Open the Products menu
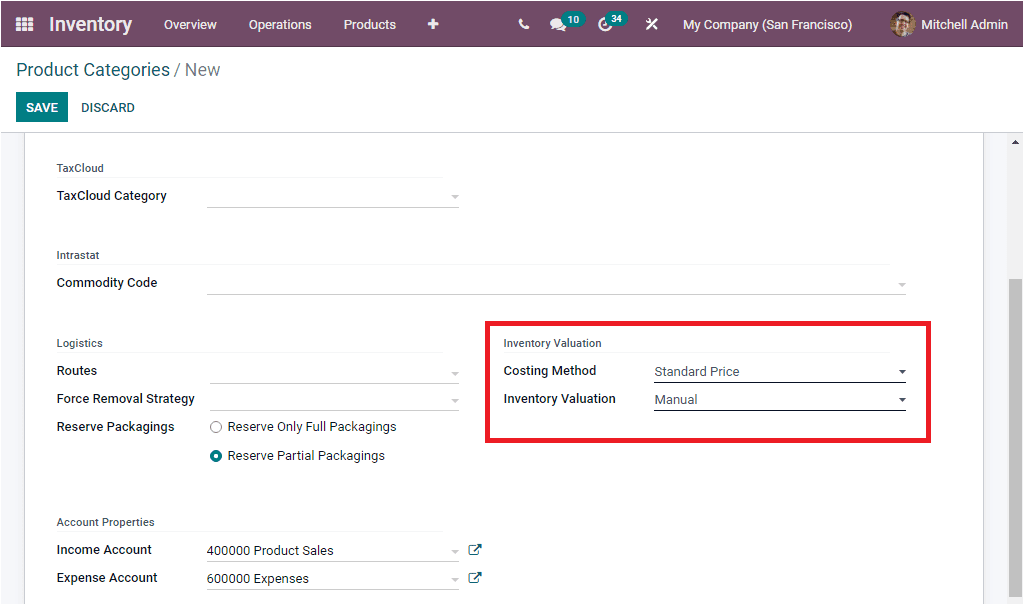 369,24
